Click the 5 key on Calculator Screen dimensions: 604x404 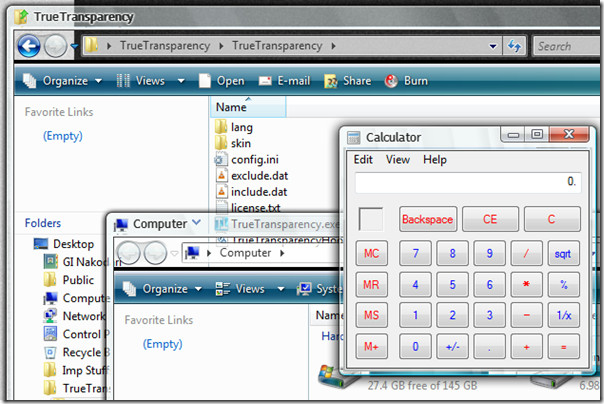point(452,285)
